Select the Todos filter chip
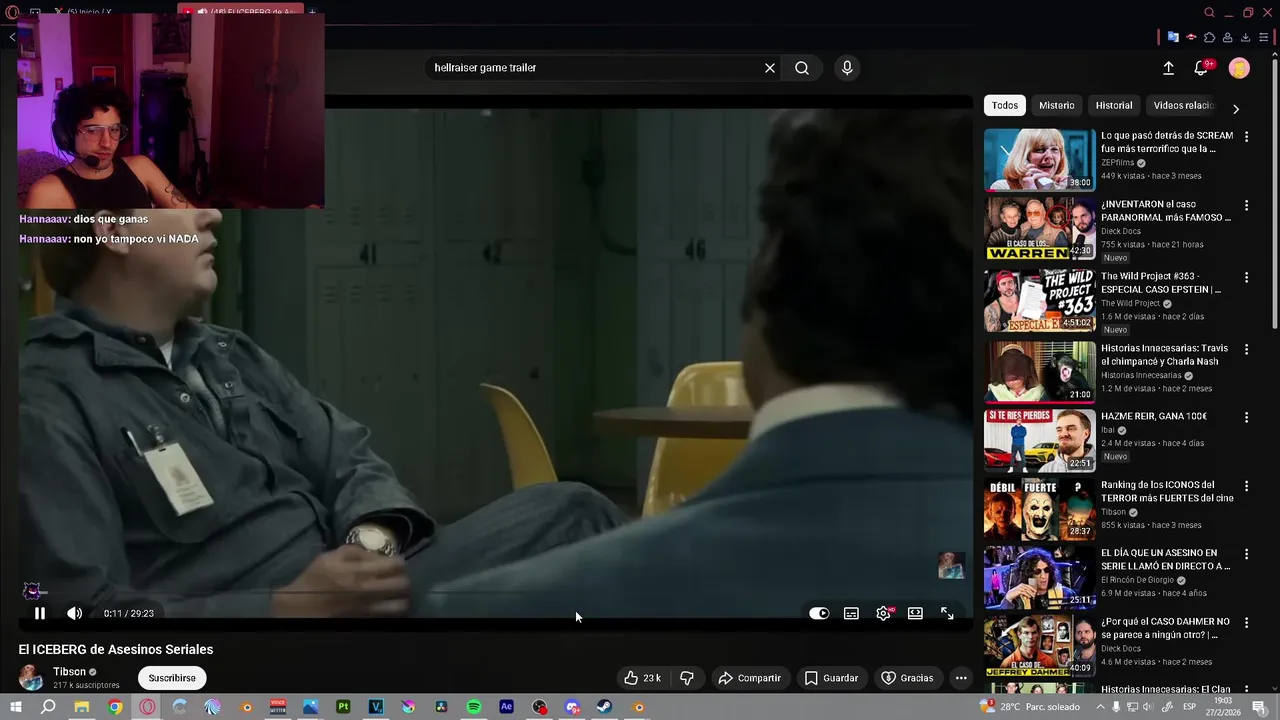 pyautogui.click(x=1005, y=105)
